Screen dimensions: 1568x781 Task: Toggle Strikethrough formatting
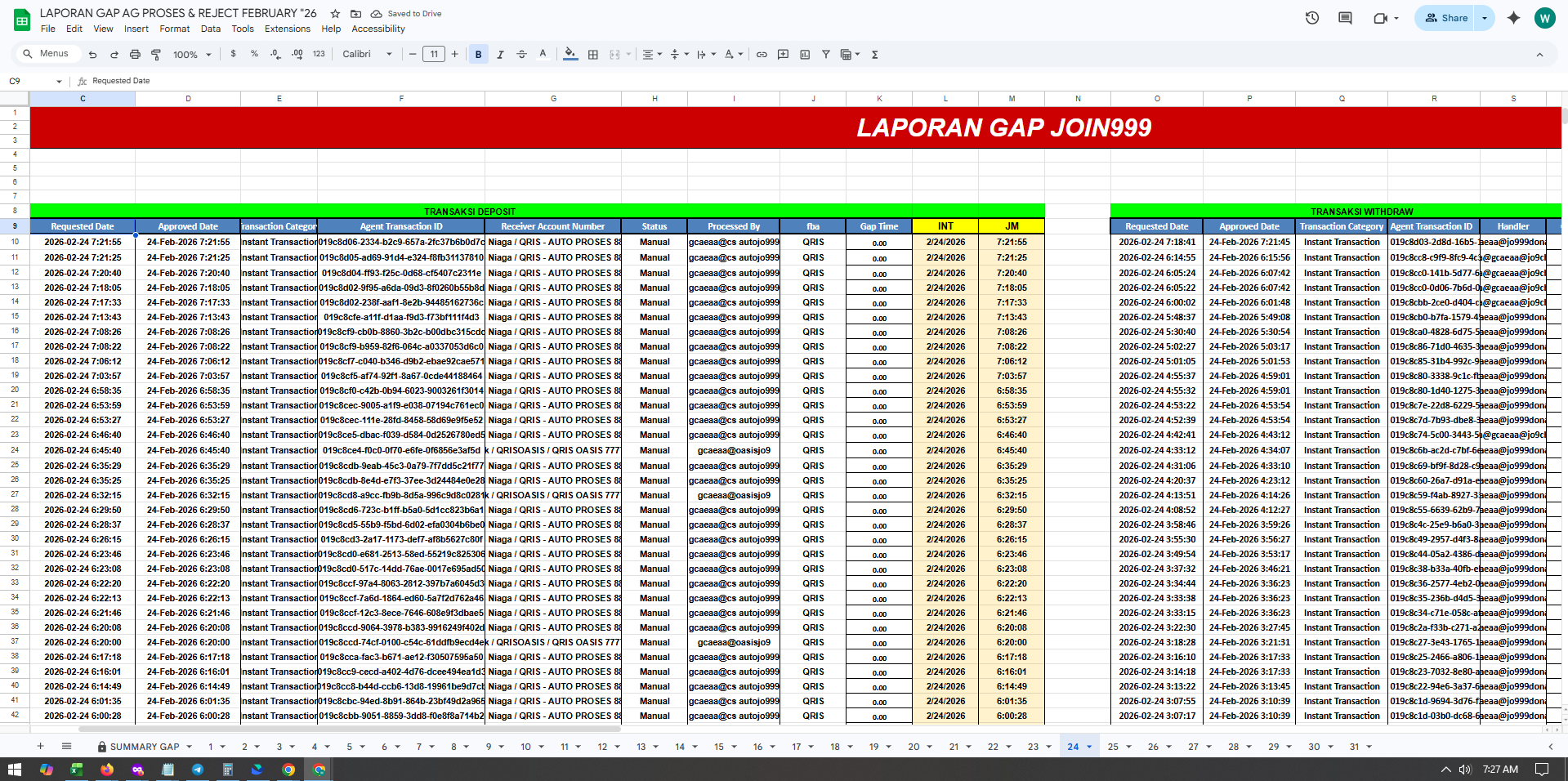521,55
